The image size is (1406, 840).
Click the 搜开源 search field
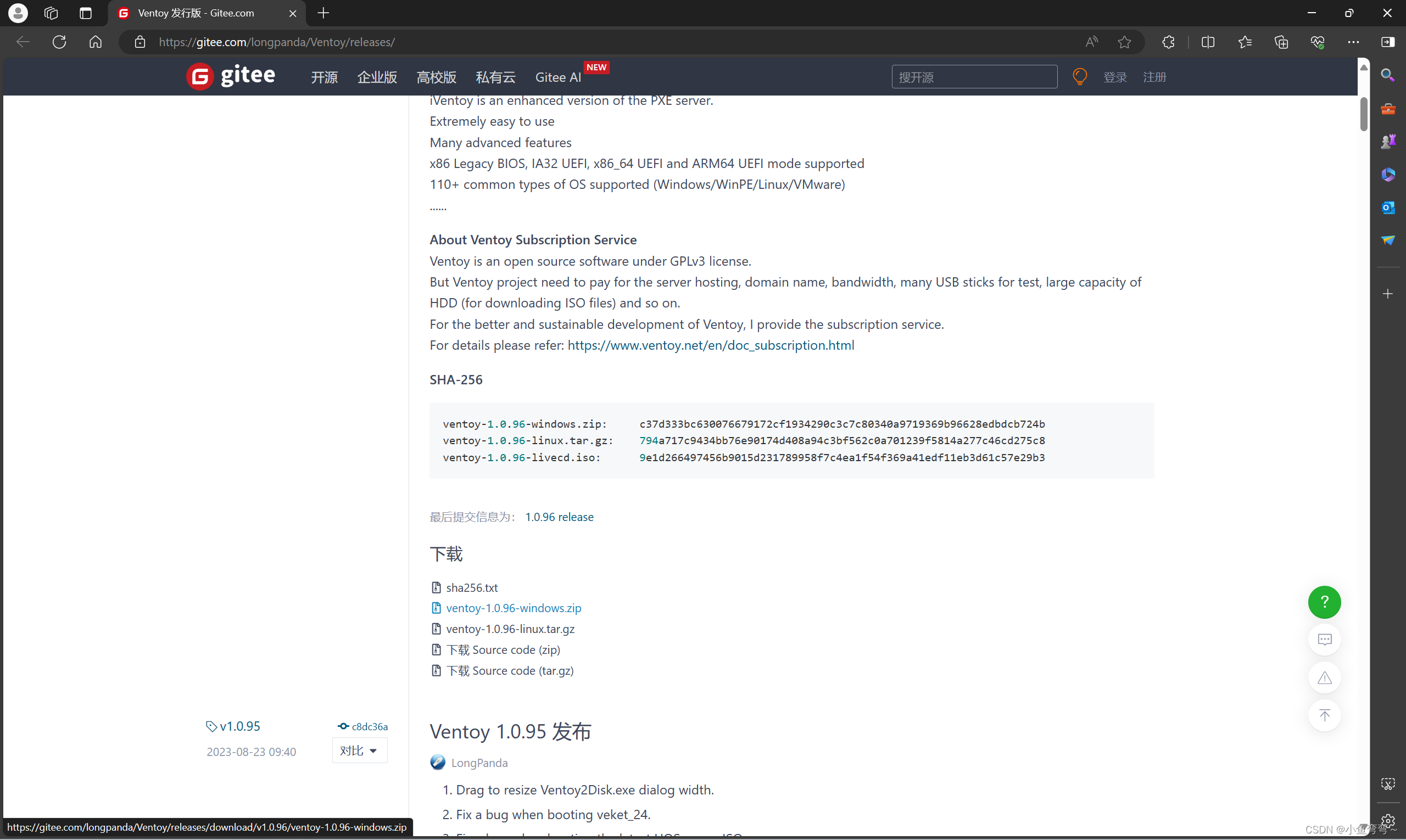point(974,77)
